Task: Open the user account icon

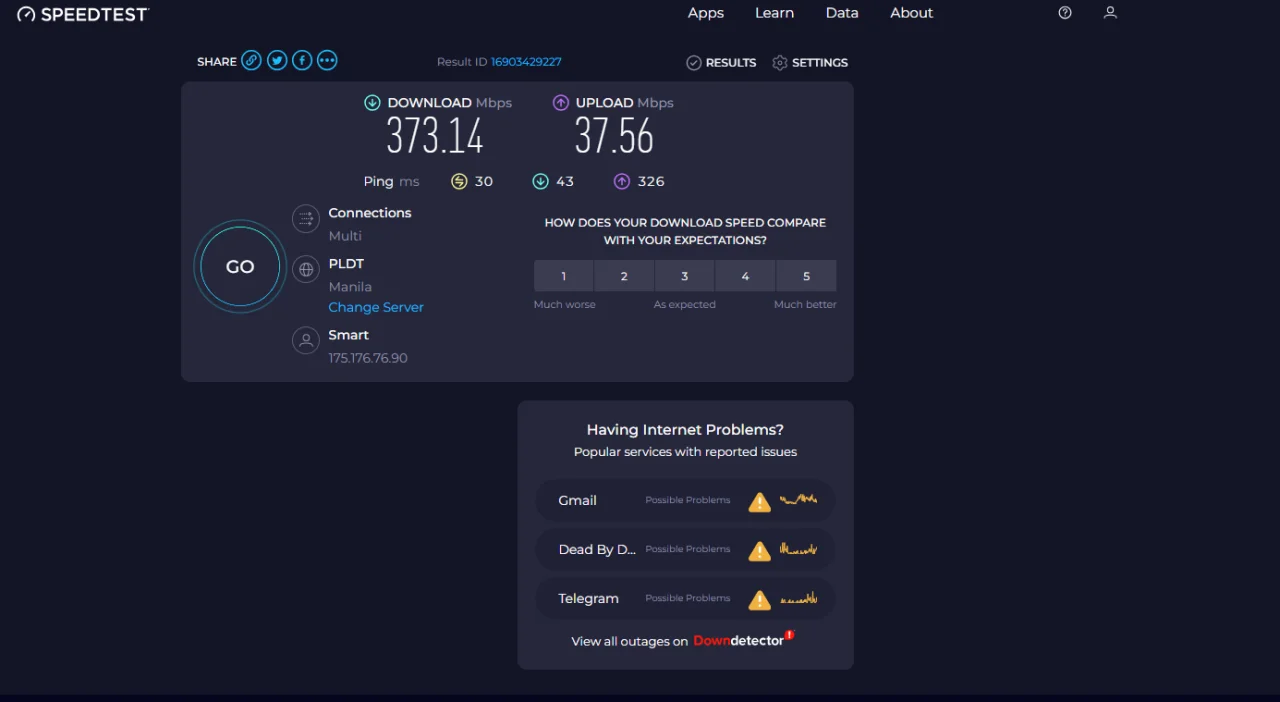Action: click(x=1110, y=13)
